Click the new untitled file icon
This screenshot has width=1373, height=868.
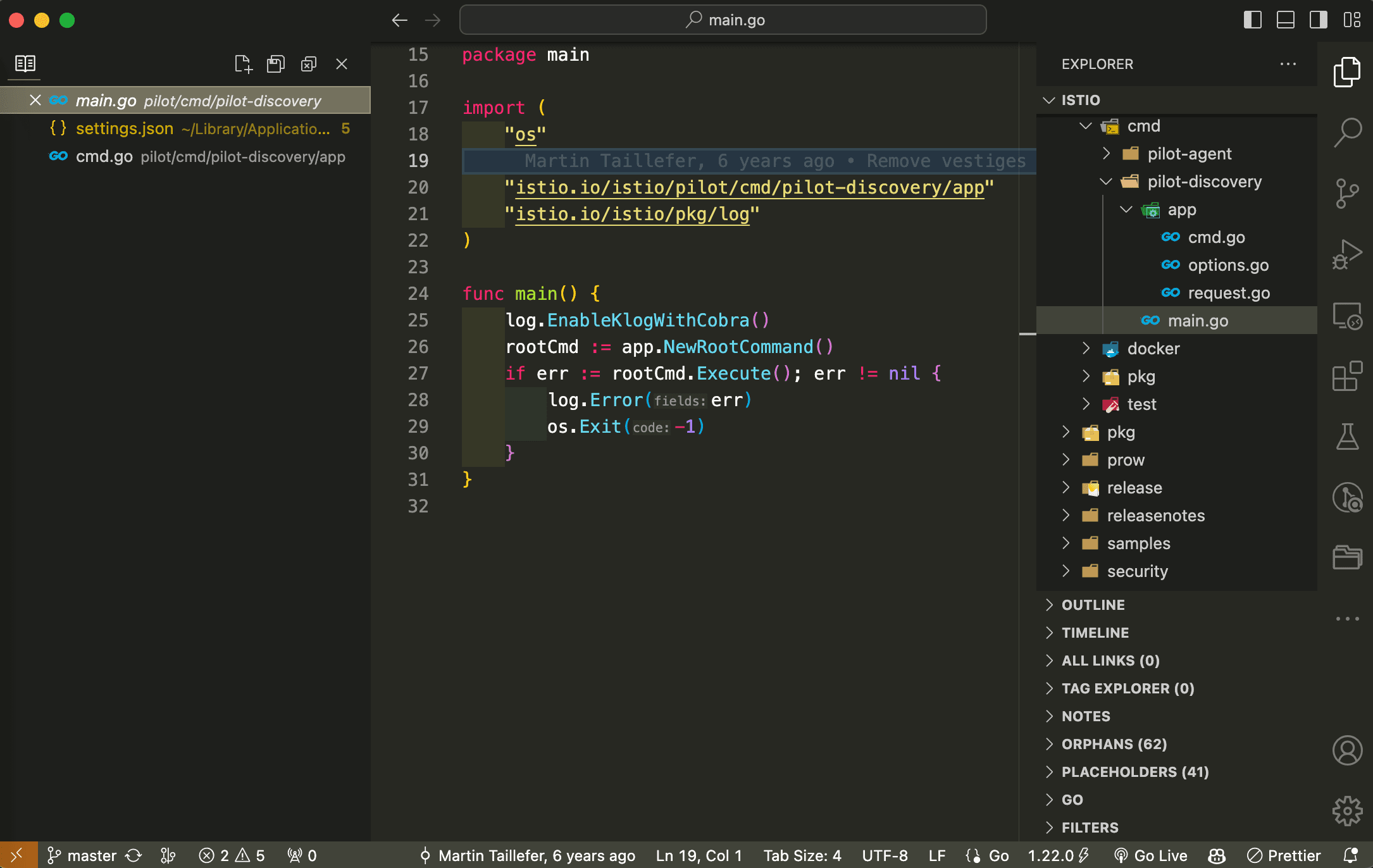(243, 64)
